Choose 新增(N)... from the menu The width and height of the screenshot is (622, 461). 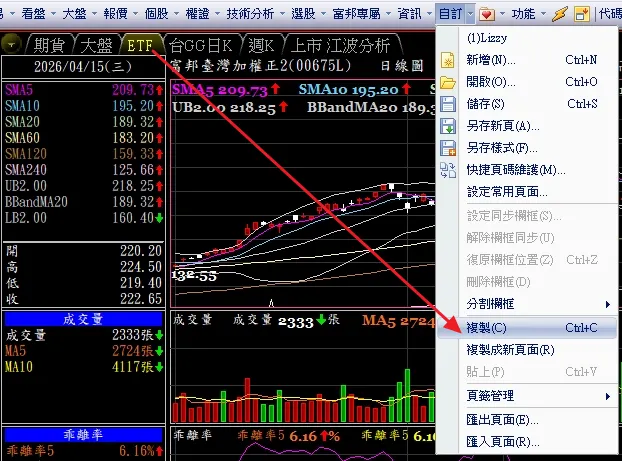(528, 60)
